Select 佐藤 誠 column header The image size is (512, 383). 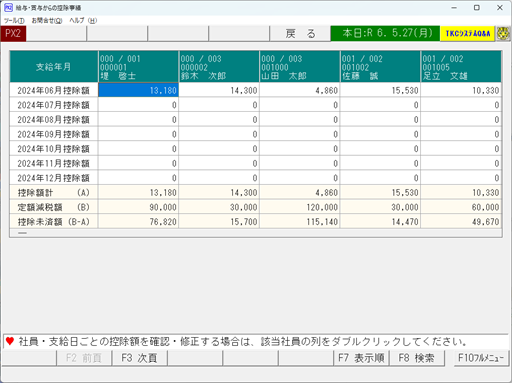pos(380,67)
